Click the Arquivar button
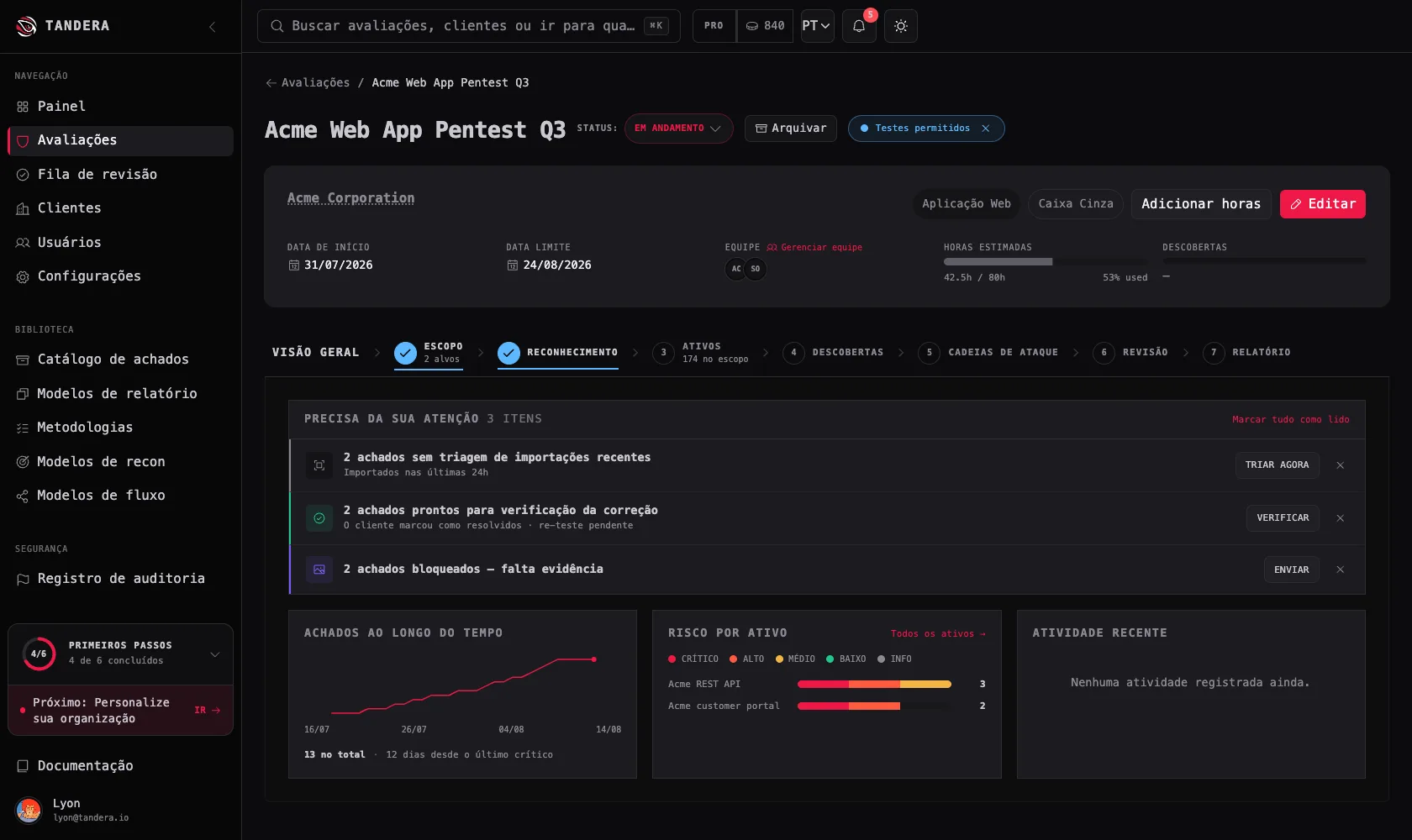 coord(791,129)
